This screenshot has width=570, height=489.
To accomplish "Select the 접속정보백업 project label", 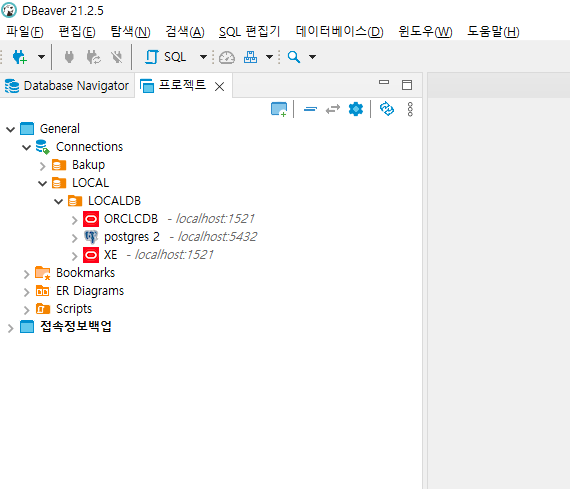I will coord(76,326).
